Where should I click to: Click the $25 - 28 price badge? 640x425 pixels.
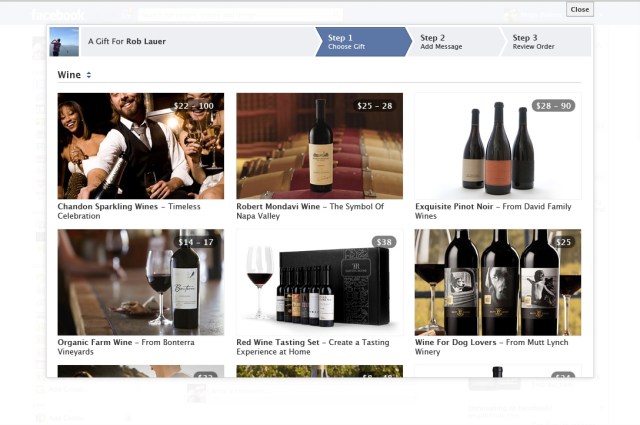(375, 106)
